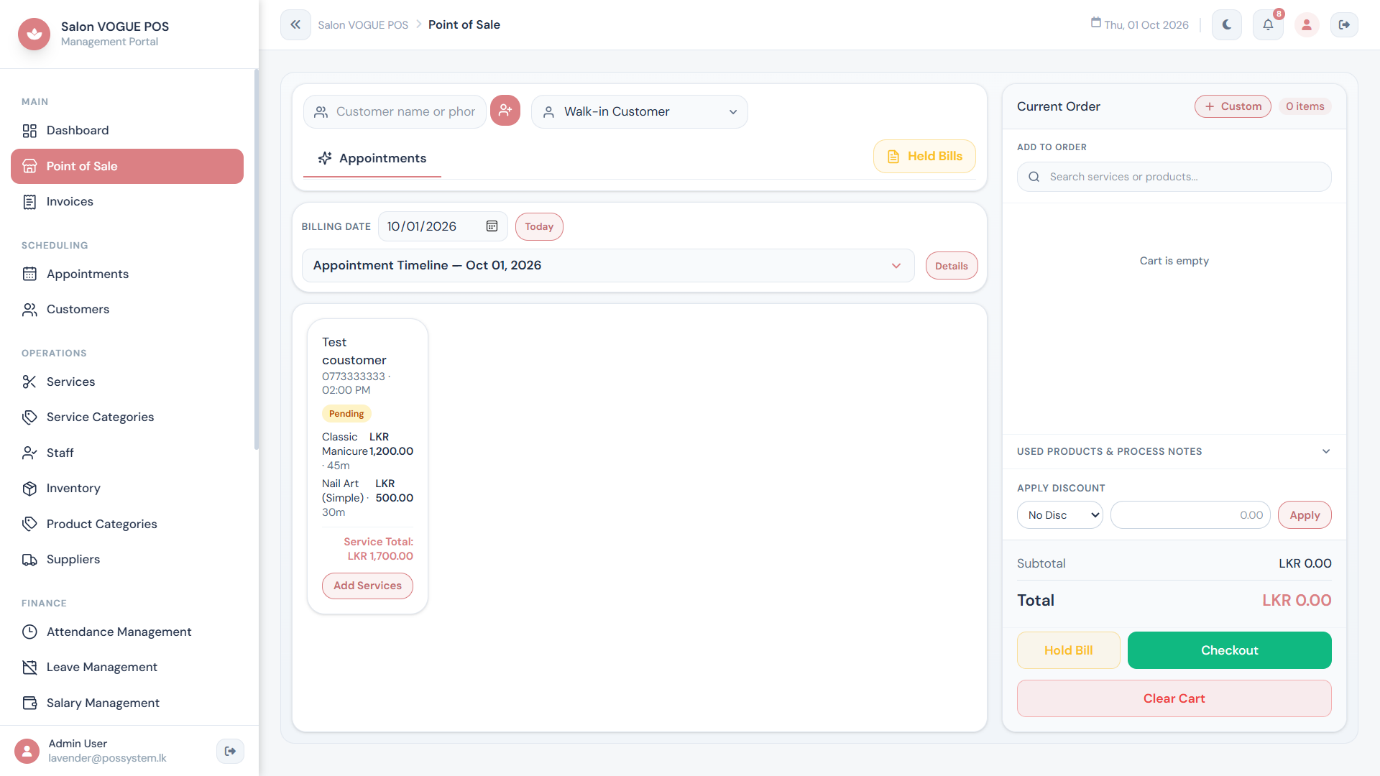The width and height of the screenshot is (1380, 776).
Task: Open calendar picker icon in billing date
Action: click(x=492, y=226)
